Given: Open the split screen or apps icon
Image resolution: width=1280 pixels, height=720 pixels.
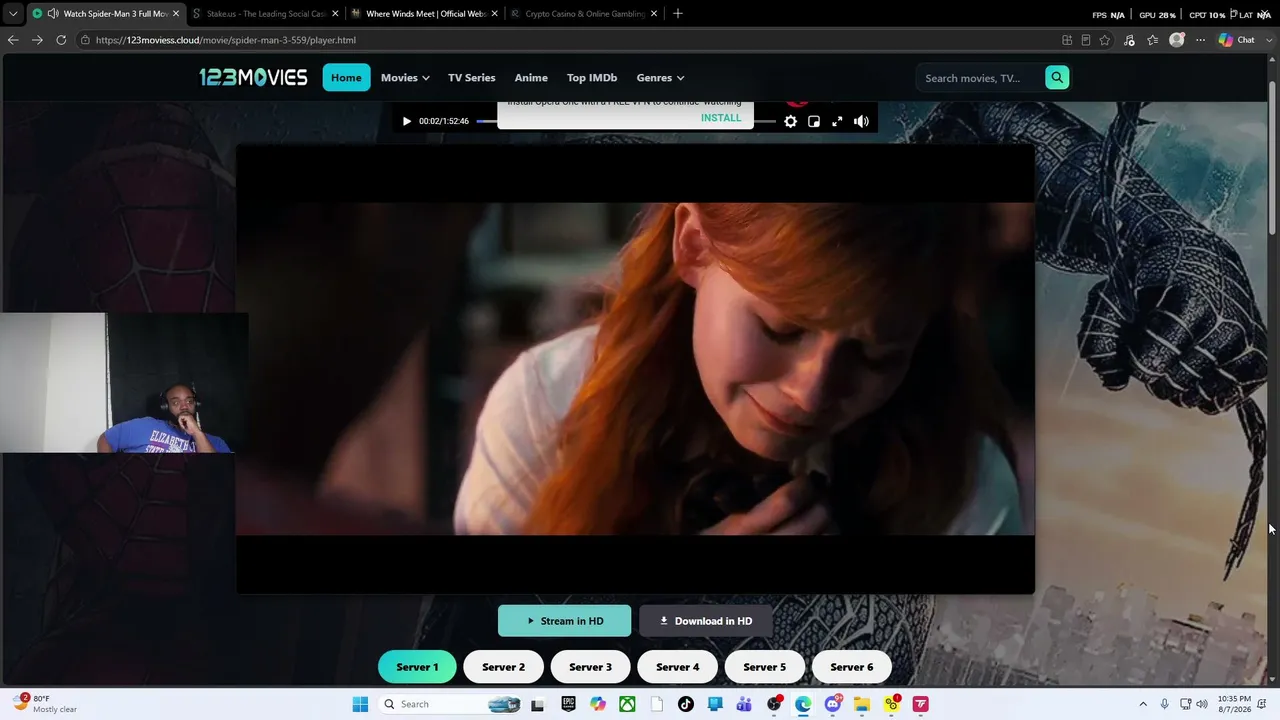Looking at the screenshot, I should [1067, 40].
